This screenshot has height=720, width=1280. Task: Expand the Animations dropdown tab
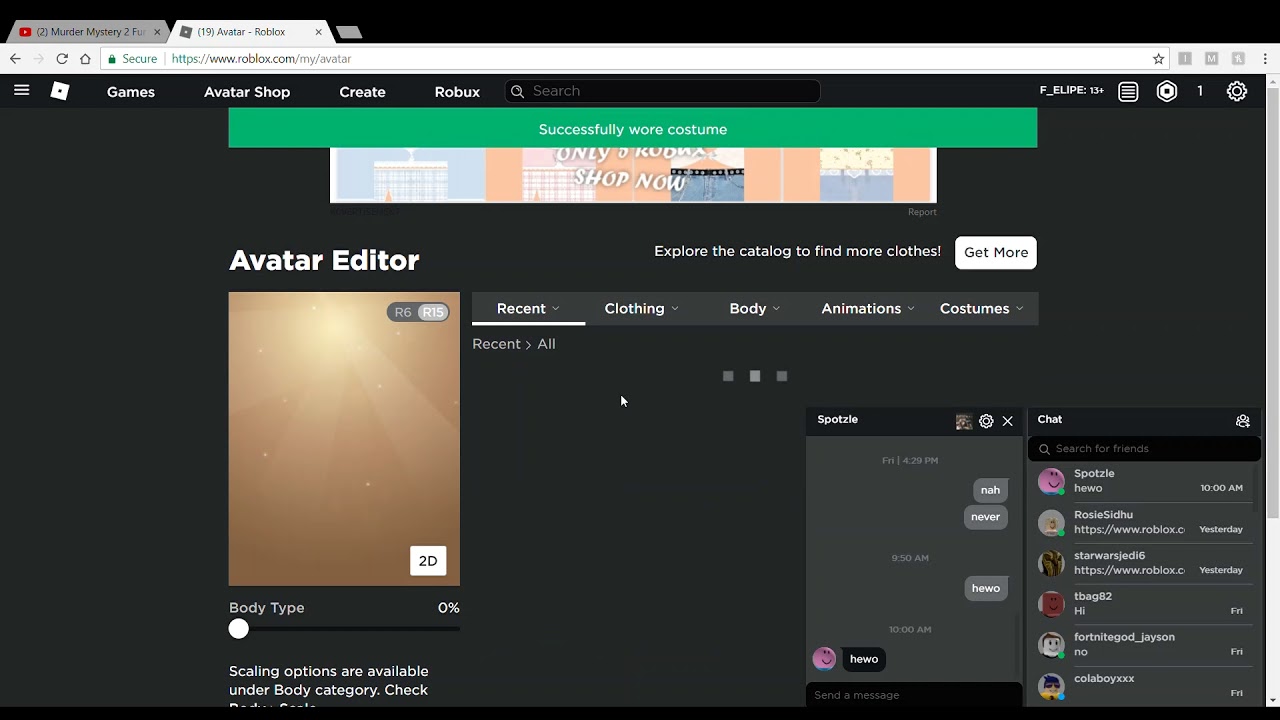click(x=867, y=308)
